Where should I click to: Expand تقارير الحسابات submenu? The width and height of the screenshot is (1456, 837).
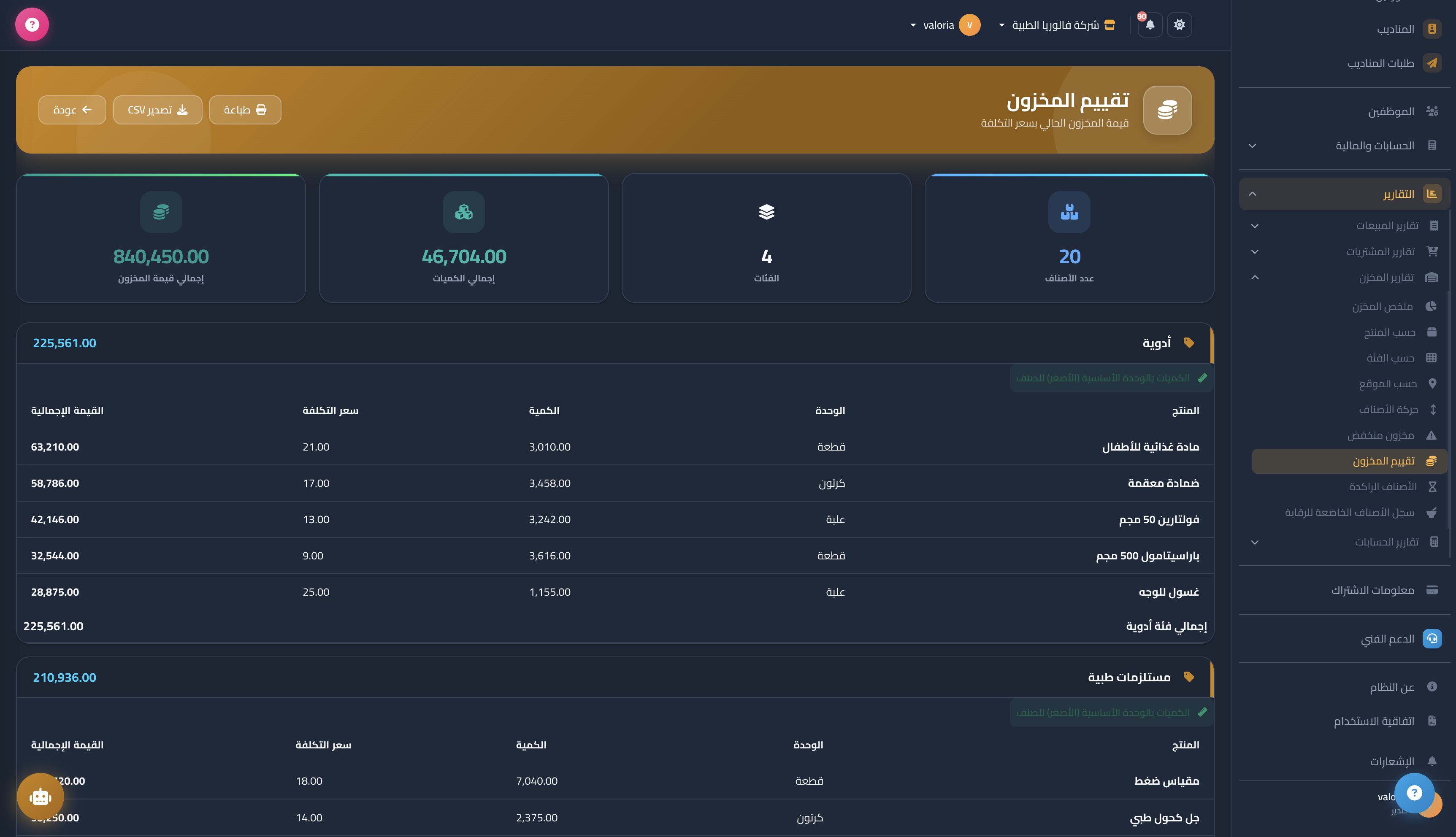(x=1345, y=542)
